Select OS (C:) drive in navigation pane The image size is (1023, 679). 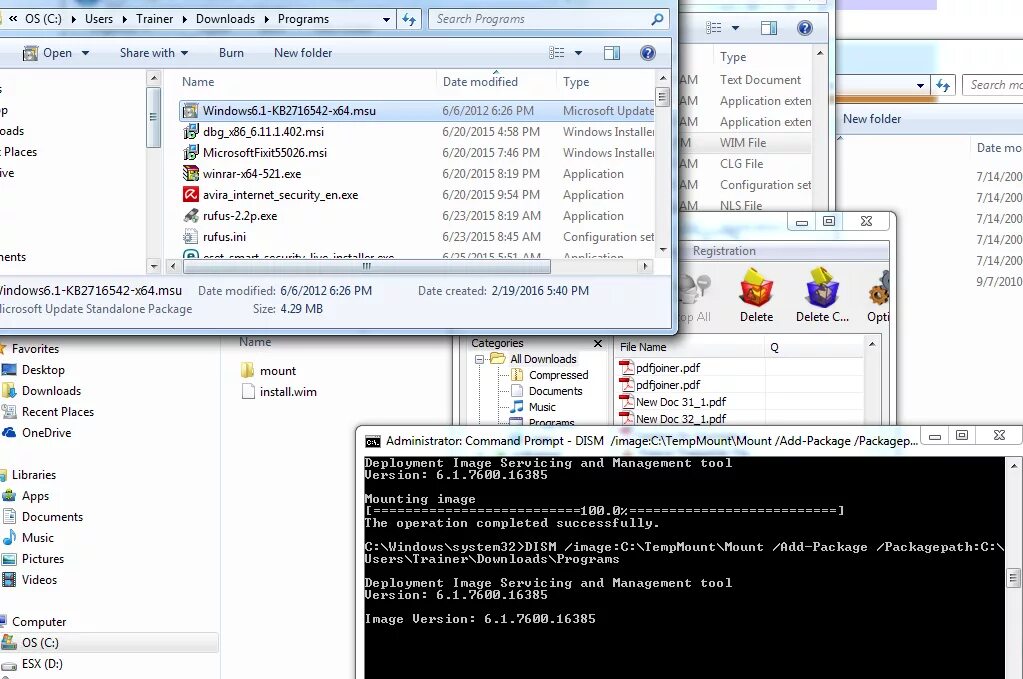pos(40,642)
